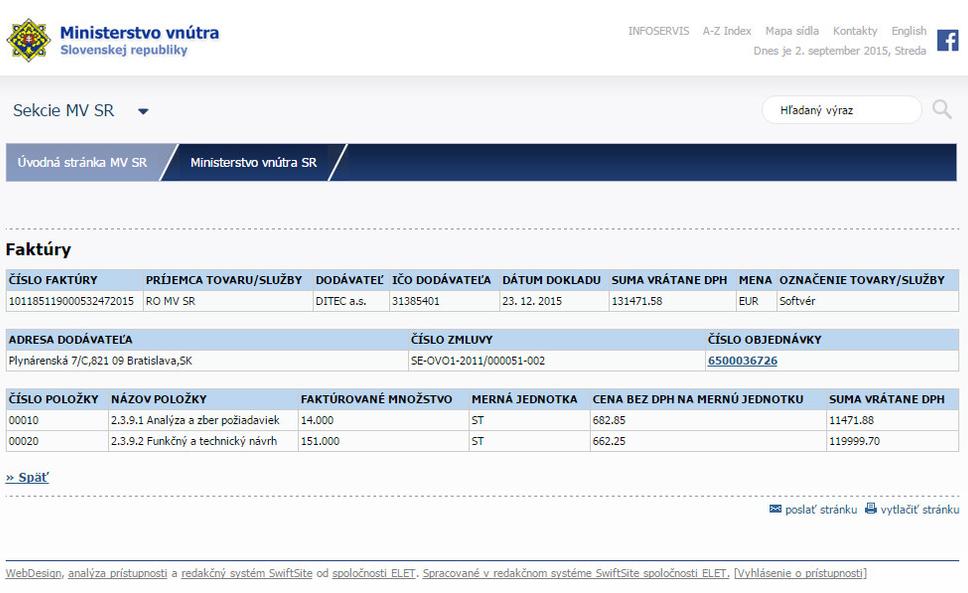
Task: Open the A-Z Index link
Action: click(x=727, y=31)
